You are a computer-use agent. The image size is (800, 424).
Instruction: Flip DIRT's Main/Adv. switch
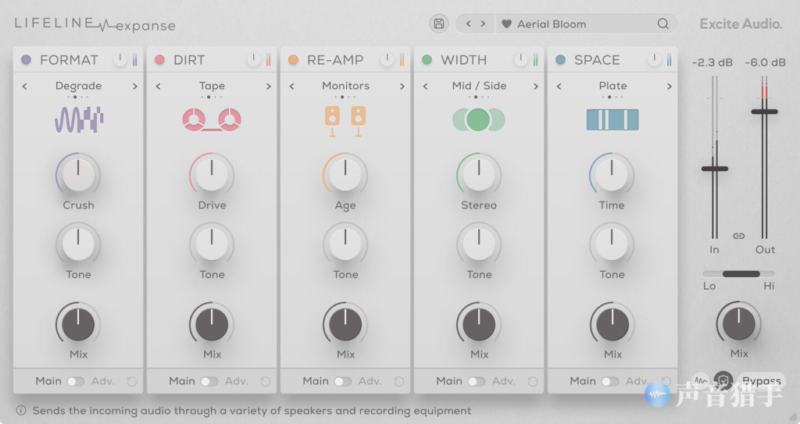click(x=209, y=382)
